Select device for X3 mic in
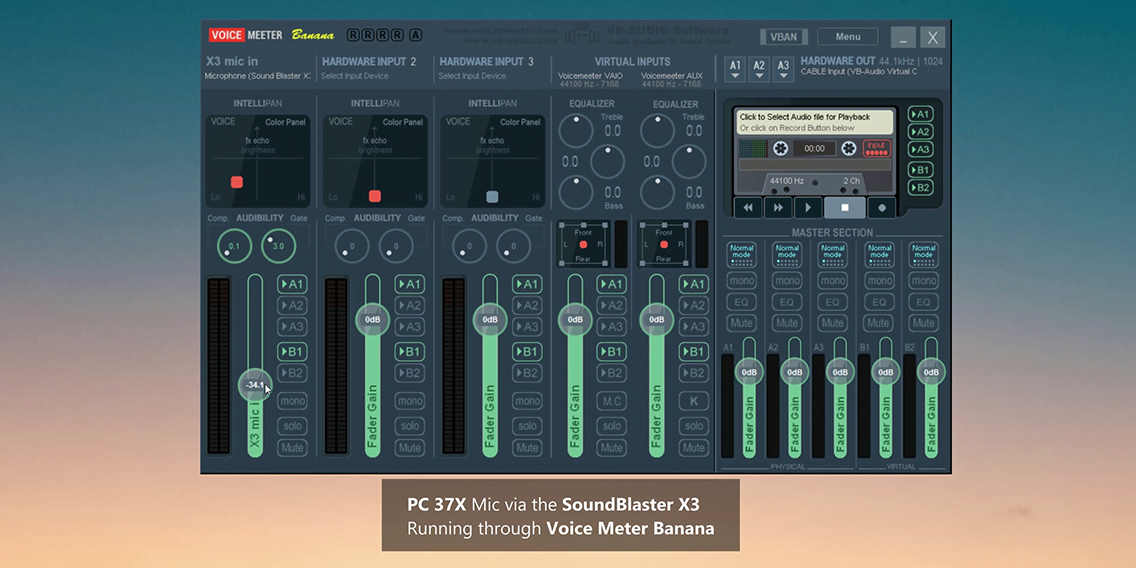1136x568 pixels. point(257,75)
